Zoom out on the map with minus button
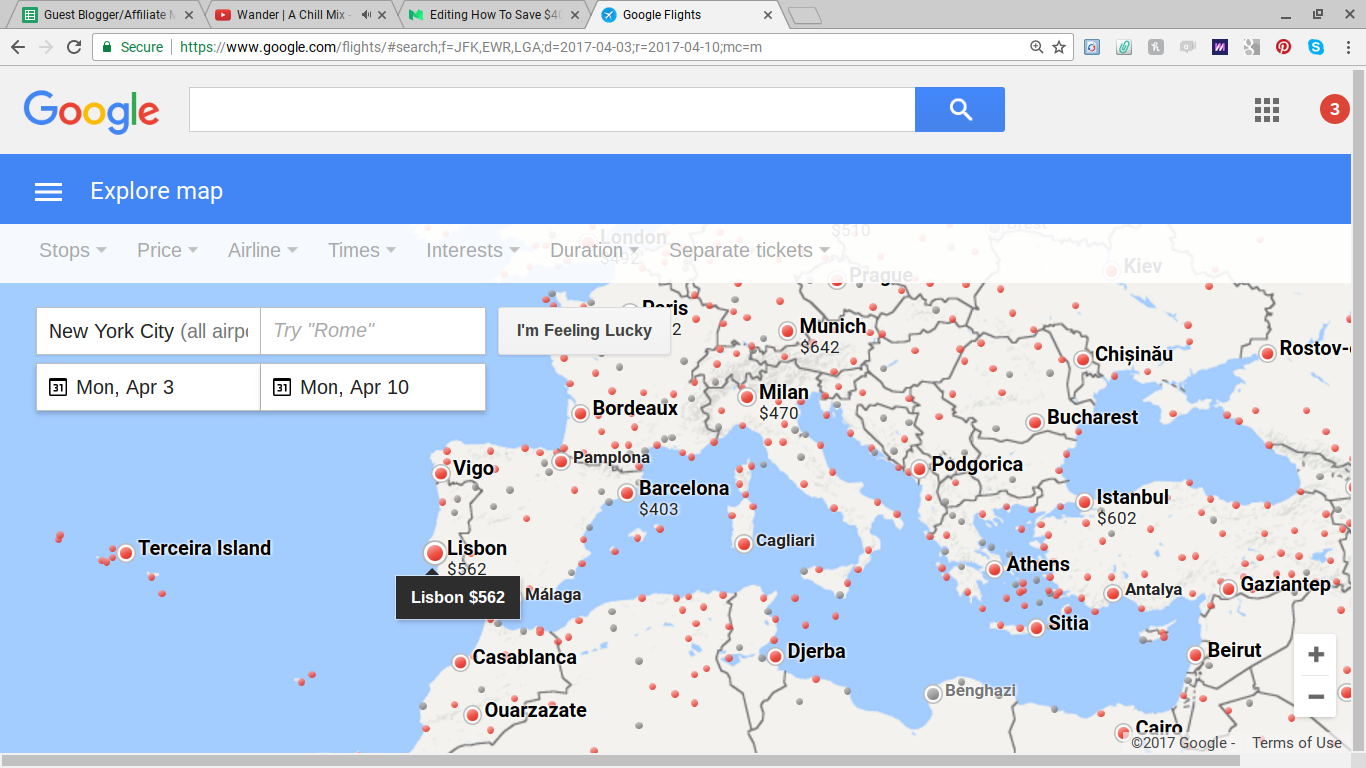The image size is (1366, 768). [1316, 697]
